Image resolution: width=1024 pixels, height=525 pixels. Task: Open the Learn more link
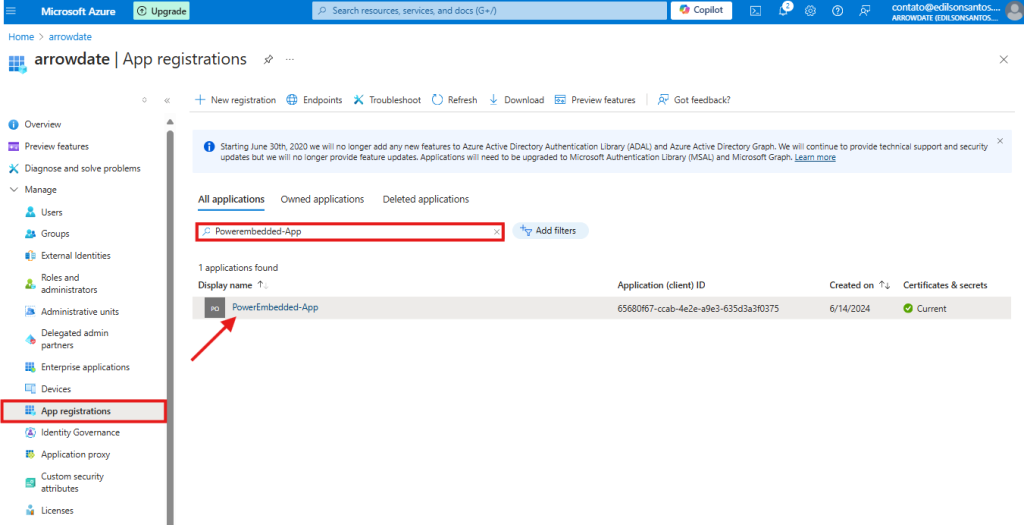click(815, 157)
